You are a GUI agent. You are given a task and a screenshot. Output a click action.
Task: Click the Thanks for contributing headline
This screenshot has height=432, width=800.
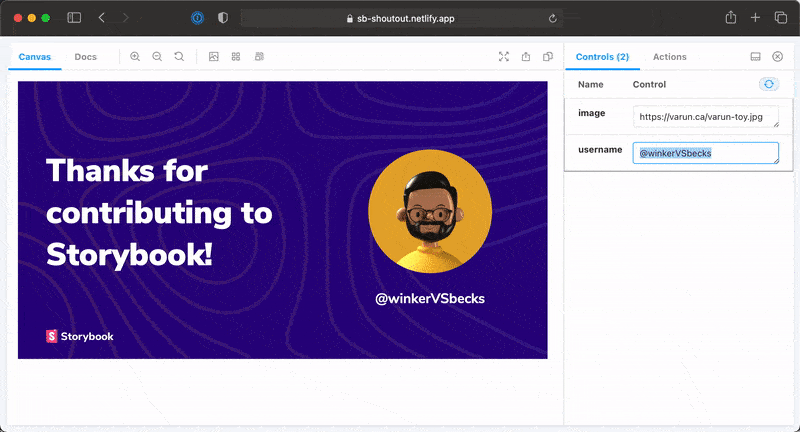click(x=159, y=213)
